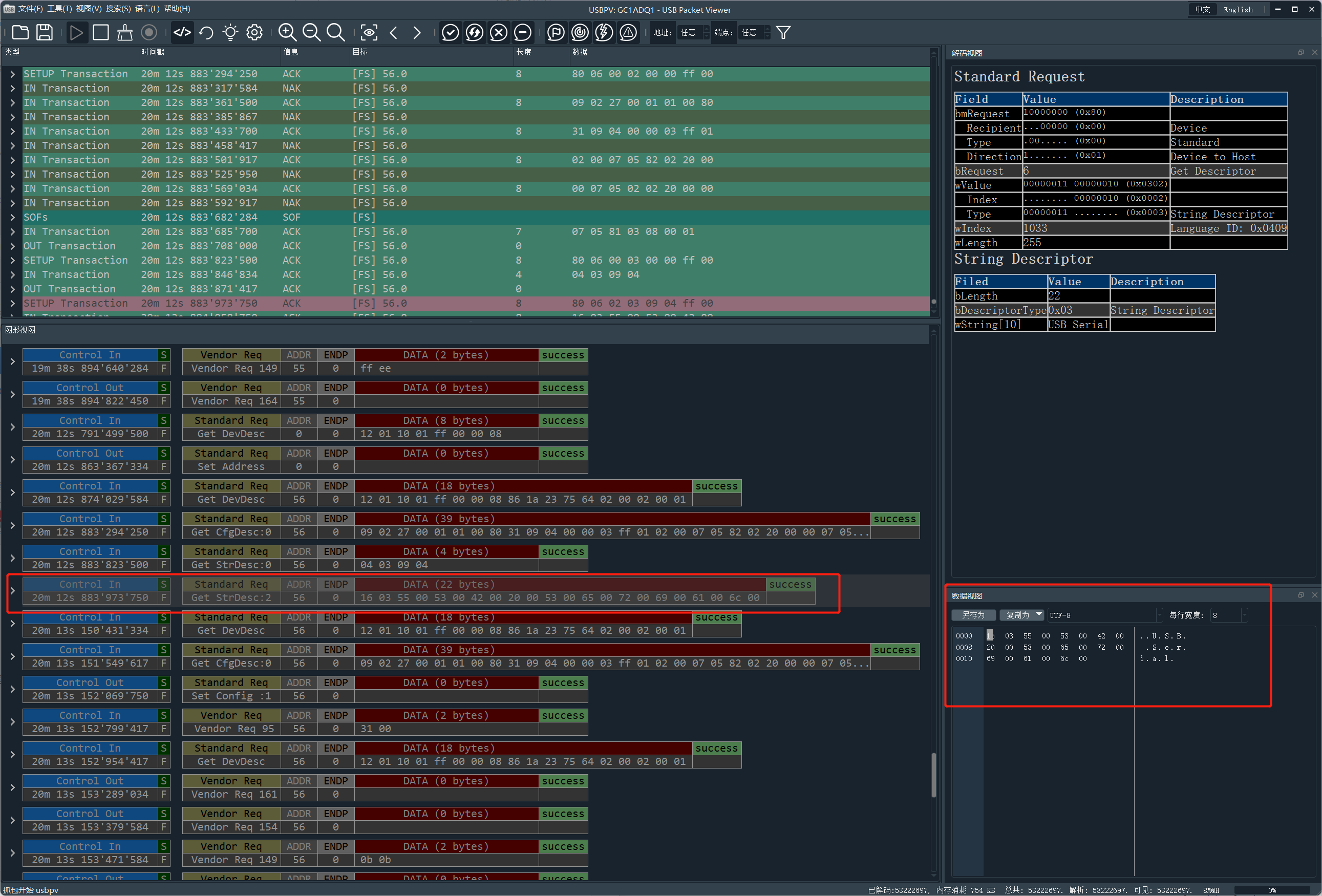Expand SETUP Transaction row at 883'973'750

click(12, 303)
